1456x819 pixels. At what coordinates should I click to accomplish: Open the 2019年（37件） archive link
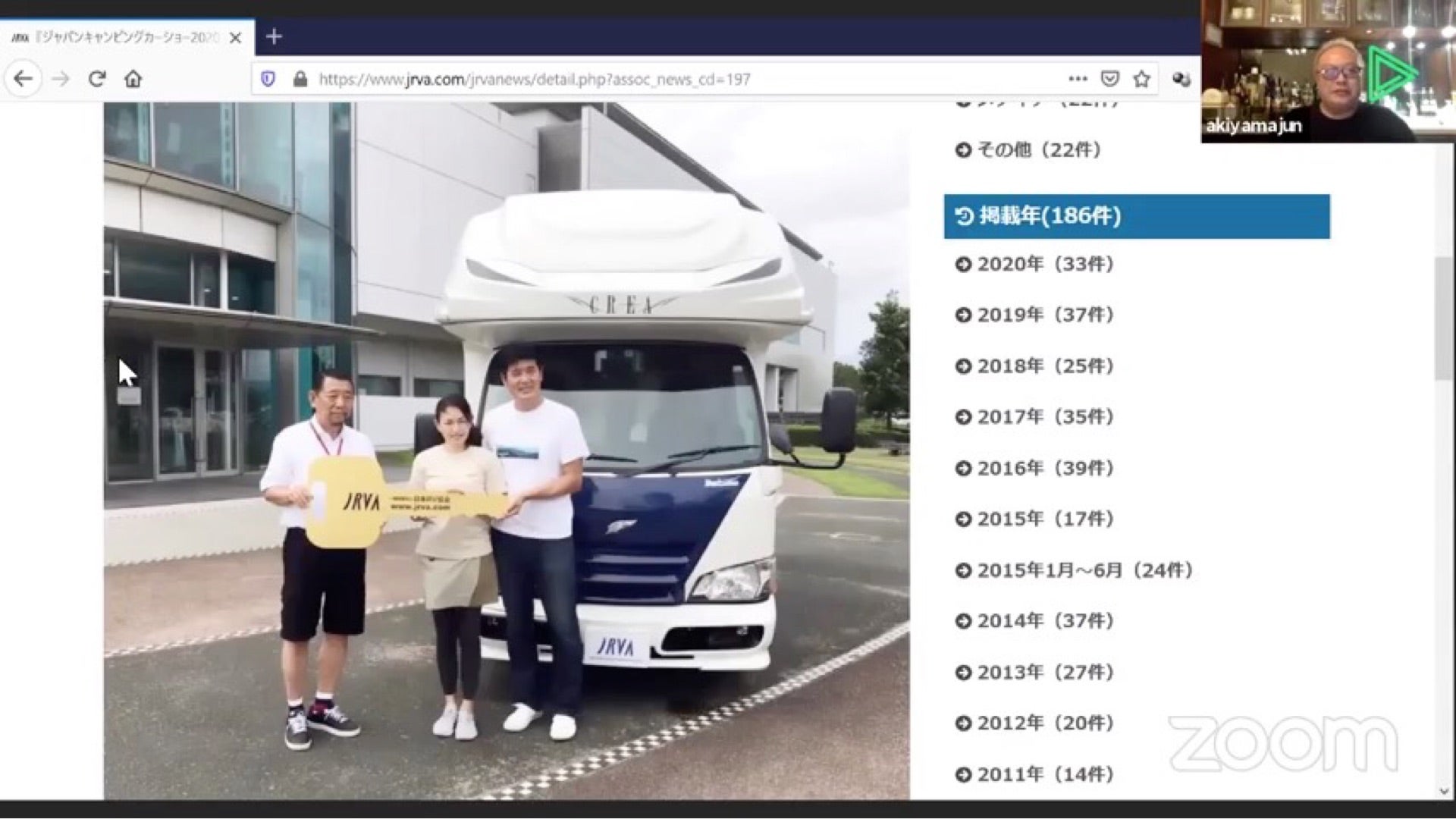[1035, 315]
